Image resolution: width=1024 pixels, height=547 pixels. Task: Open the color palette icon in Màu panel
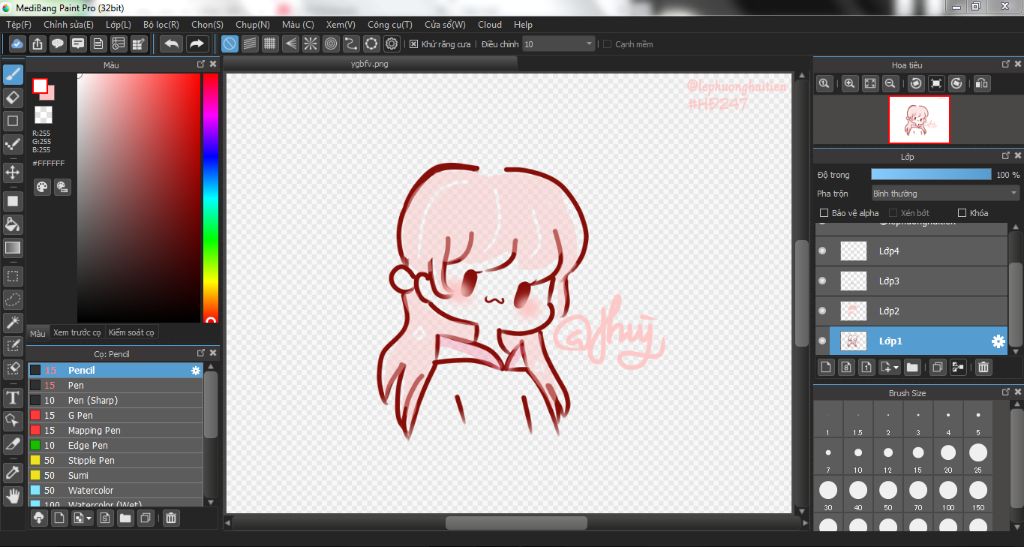[42, 187]
